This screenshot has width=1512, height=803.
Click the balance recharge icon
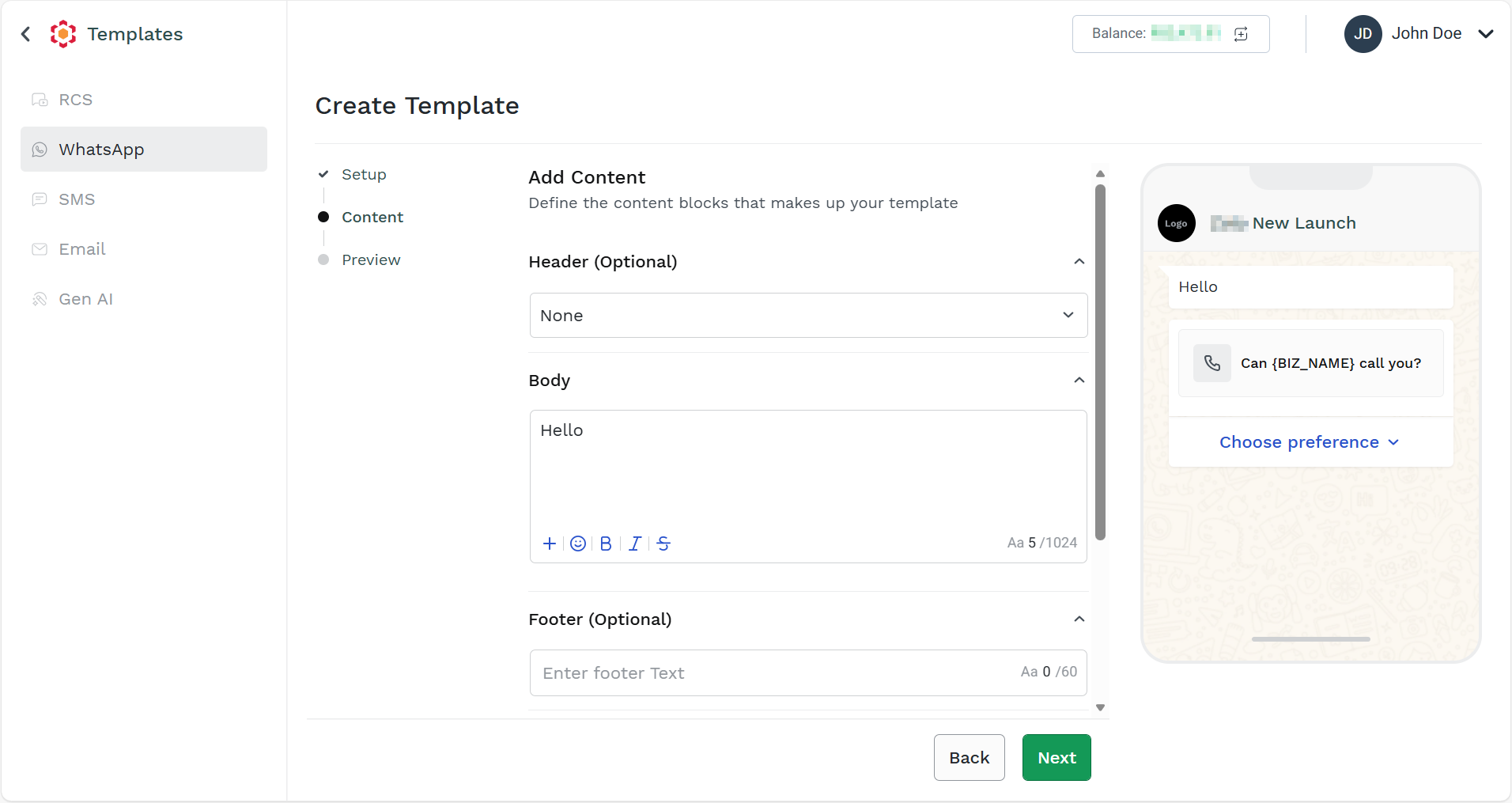1241,34
